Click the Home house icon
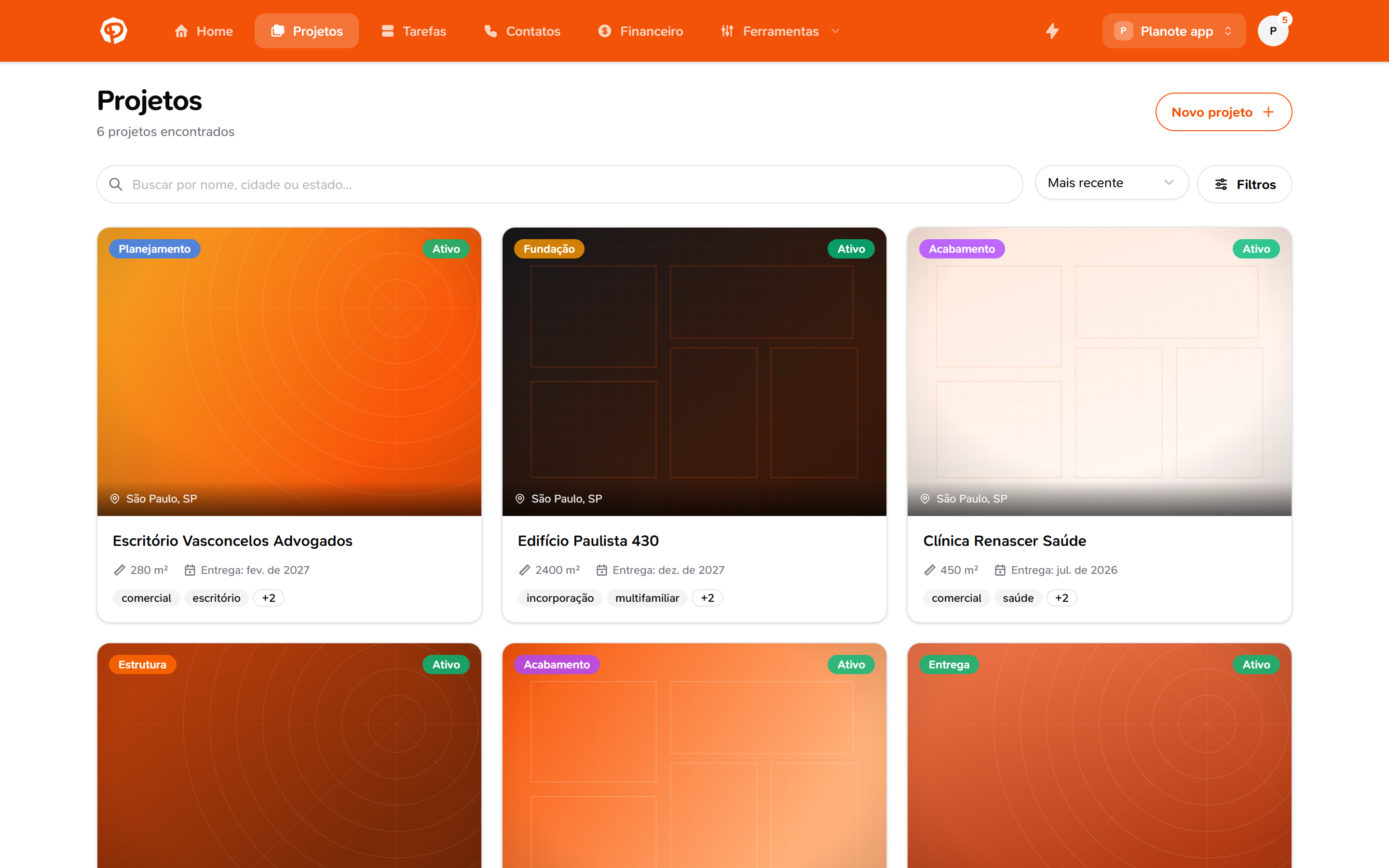 coord(181,31)
